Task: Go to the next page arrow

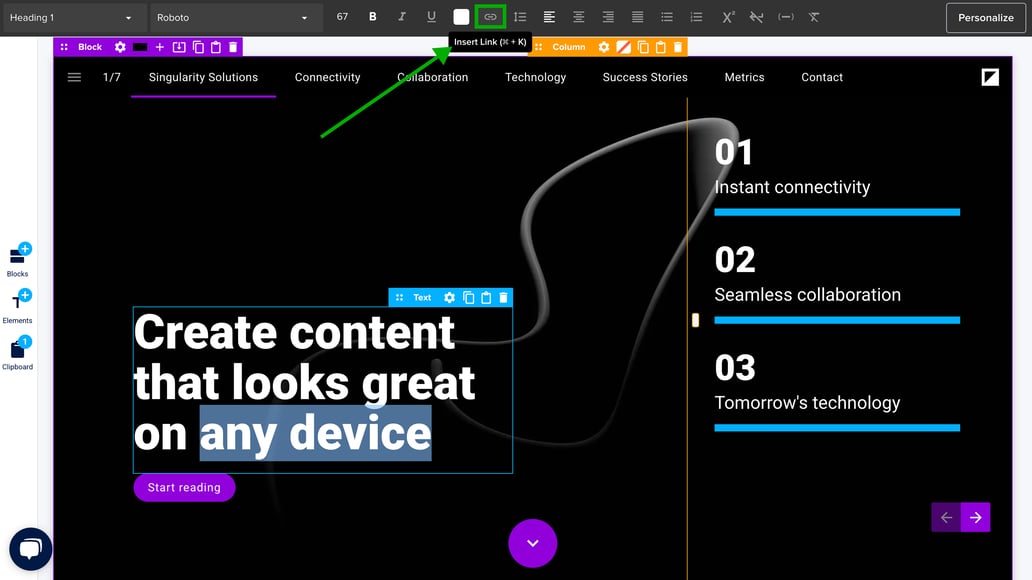Action: click(x=975, y=517)
